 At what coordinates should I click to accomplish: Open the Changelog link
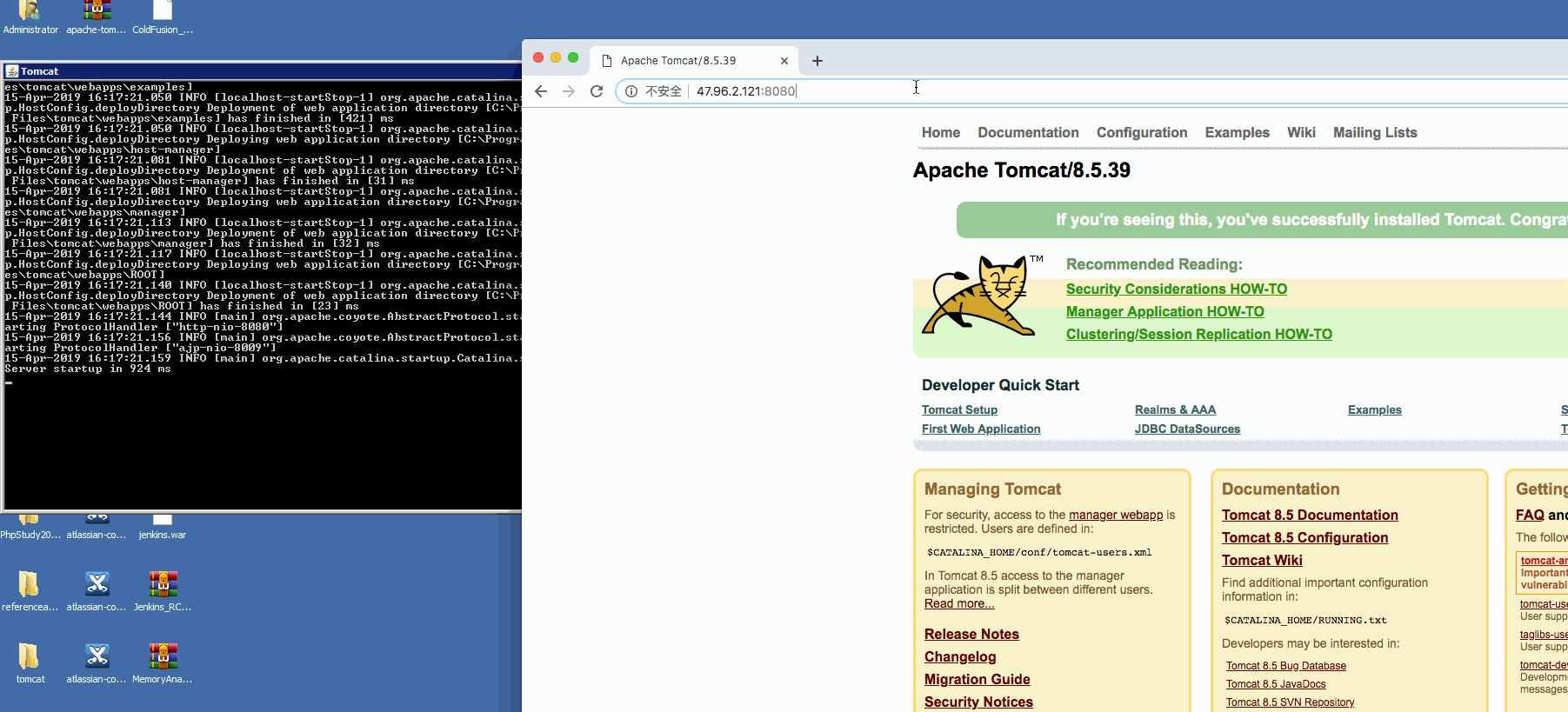click(x=960, y=656)
